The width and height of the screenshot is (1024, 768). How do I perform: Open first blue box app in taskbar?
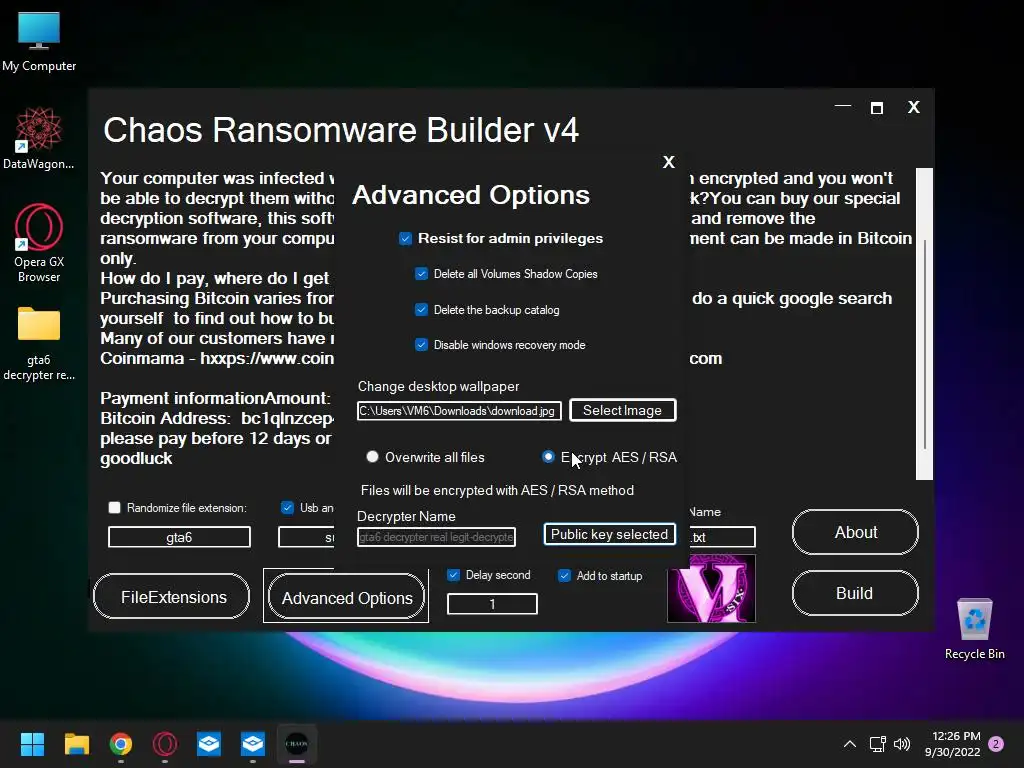click(209, 744)
